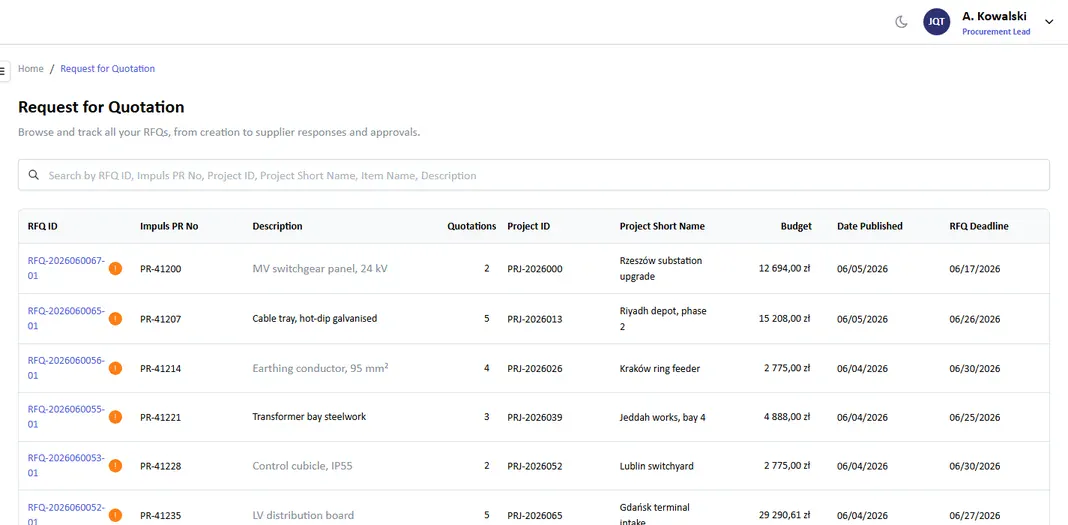Screen dimensions: 1068x525
Task: Select PR-41200 cell
Action: click(161, 269)
